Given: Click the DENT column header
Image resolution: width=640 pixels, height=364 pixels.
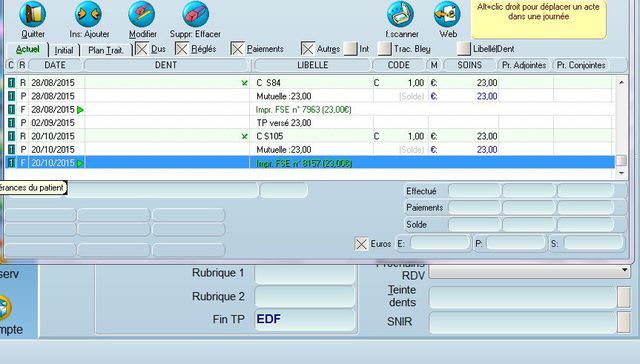Looking at the screenshot, I should pyautogui.click(x=166, y=65).
